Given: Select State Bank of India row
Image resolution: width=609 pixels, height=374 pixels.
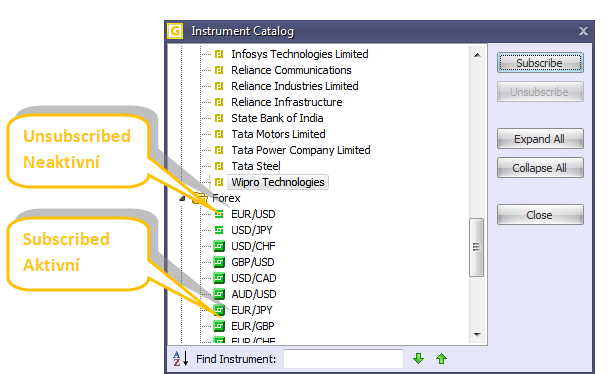Looking at the screenshot, I should [x=277, y=118].
